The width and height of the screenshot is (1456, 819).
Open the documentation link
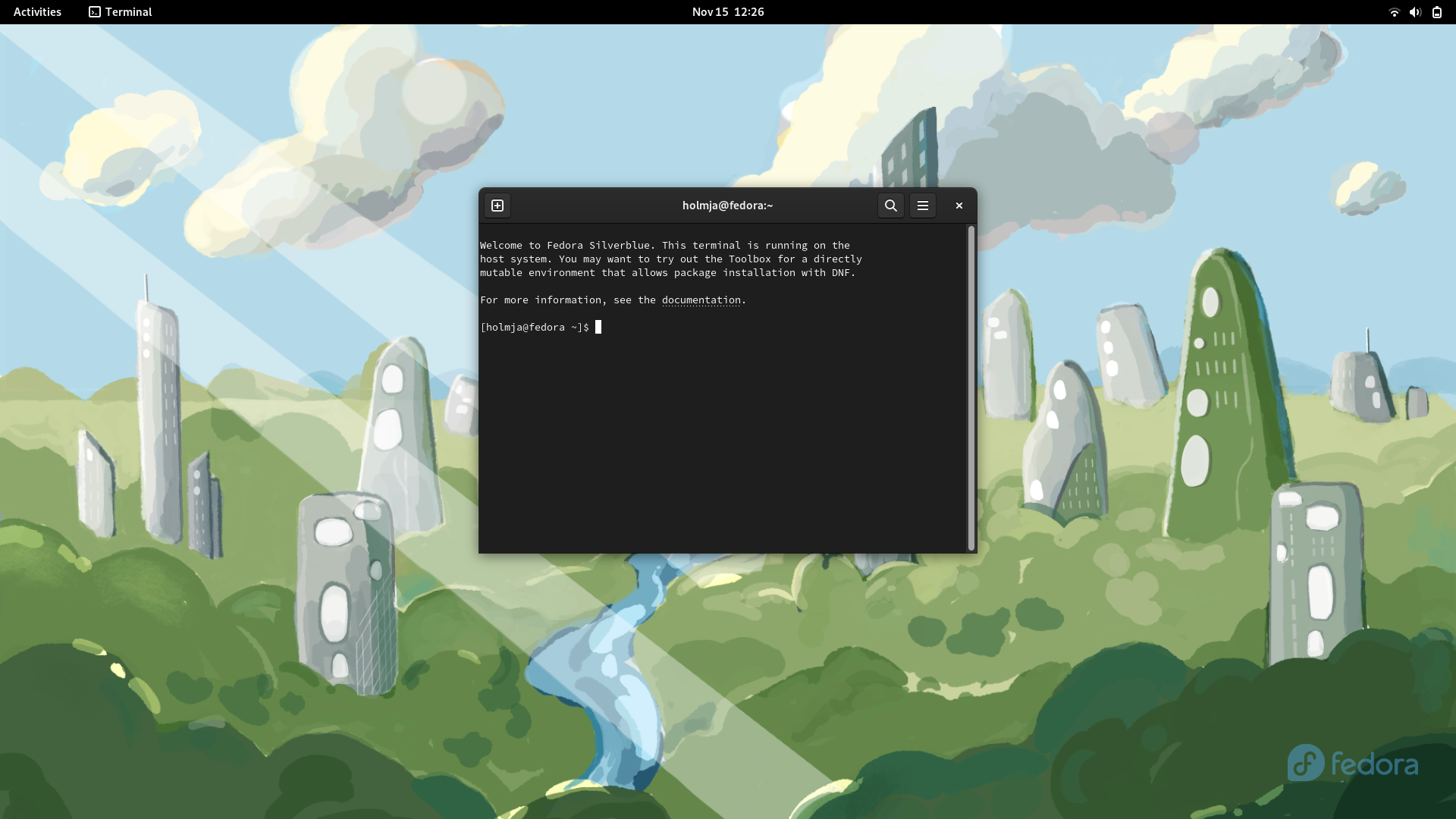pyautogui.click(x=701, y=300)
